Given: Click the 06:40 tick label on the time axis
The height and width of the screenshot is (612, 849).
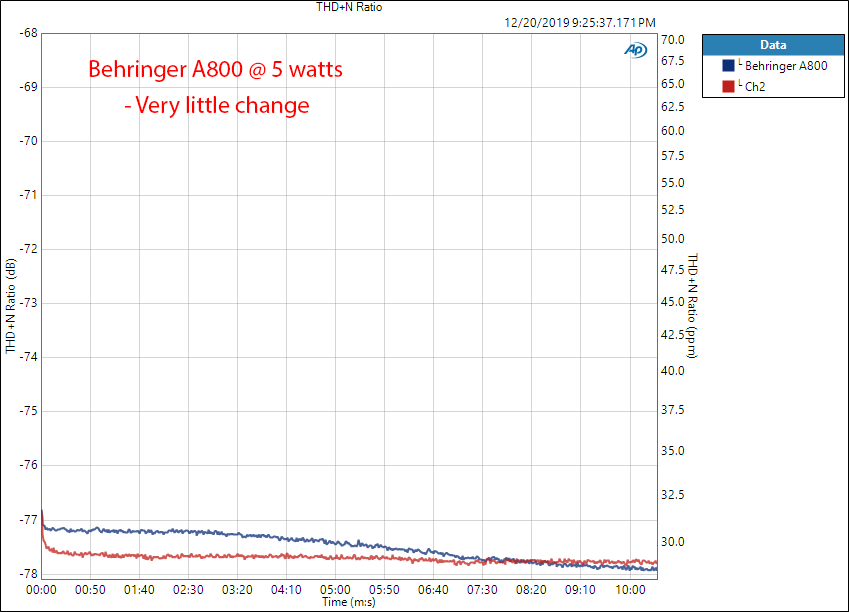Looking at the screenshot, I should click(433, 590).
